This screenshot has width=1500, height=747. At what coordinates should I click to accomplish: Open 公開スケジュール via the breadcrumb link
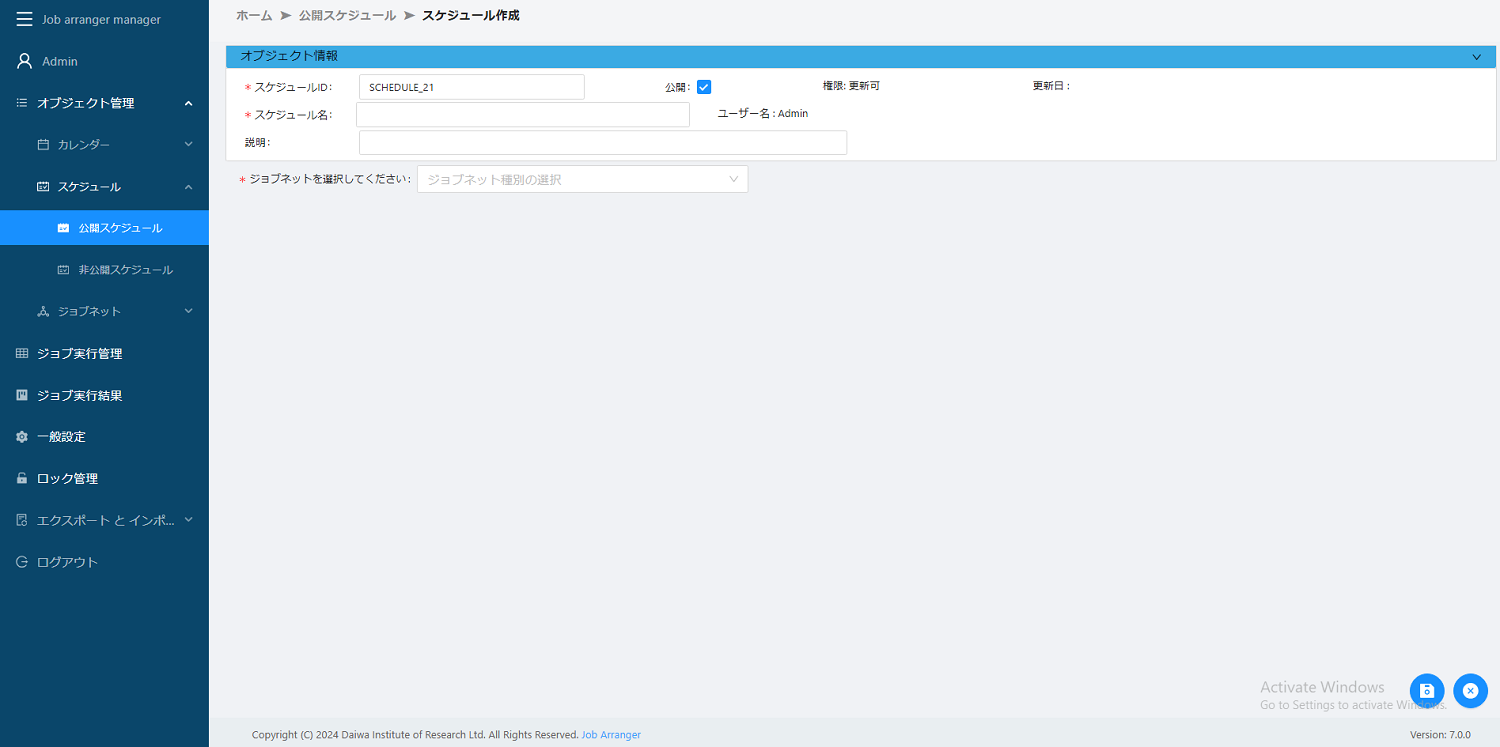pos(346,15)
